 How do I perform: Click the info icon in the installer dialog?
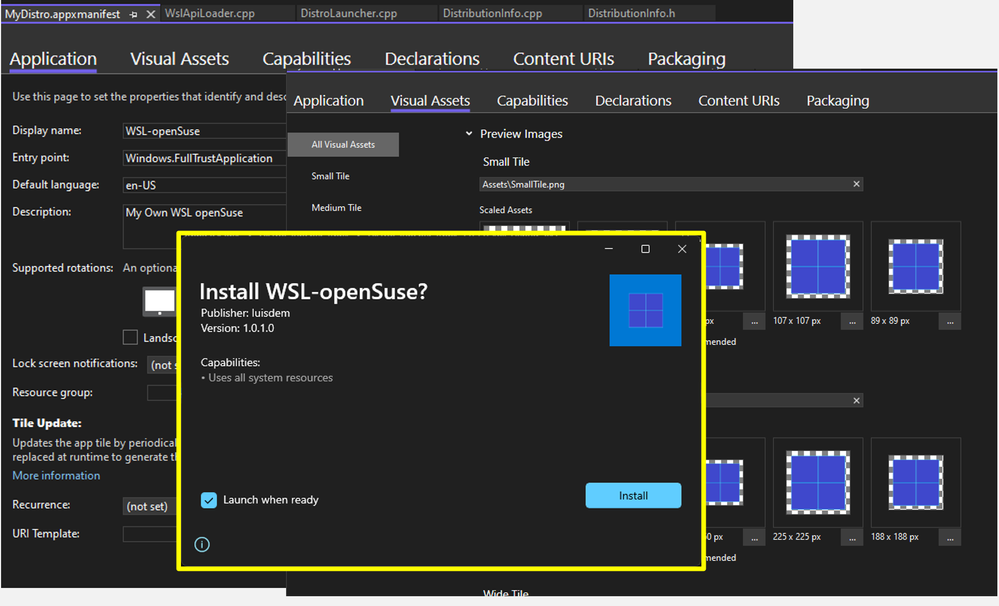point(202,544)
